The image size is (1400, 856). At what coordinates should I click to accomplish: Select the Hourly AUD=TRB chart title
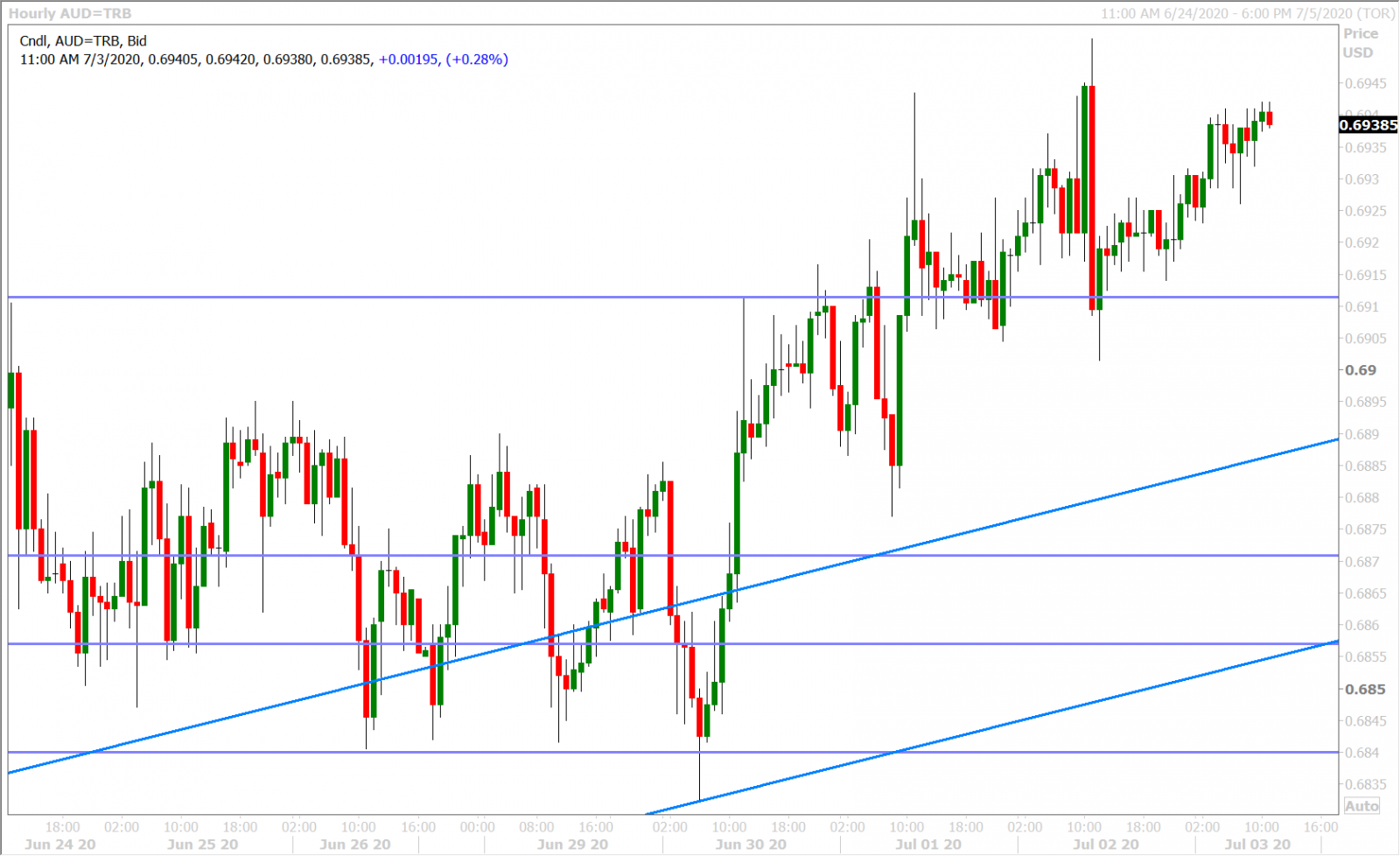tap(70, 14)
